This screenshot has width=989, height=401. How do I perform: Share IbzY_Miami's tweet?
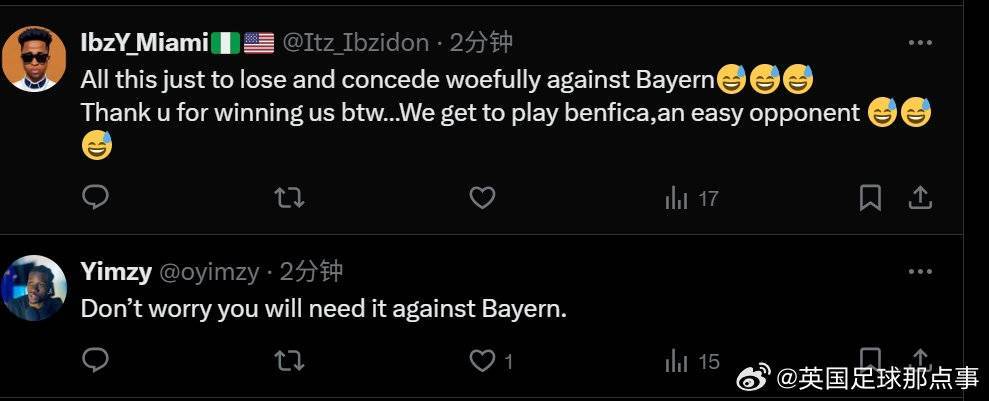[920, 198]
